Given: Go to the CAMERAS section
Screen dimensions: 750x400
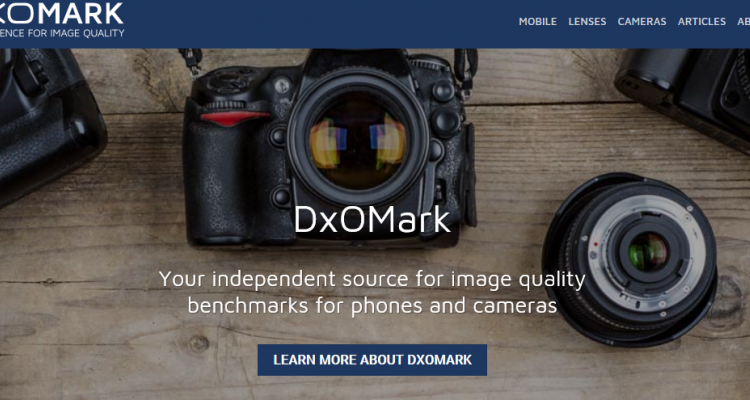Looking at the screenshot, I should pyautogui.click(x=642, y=22).
